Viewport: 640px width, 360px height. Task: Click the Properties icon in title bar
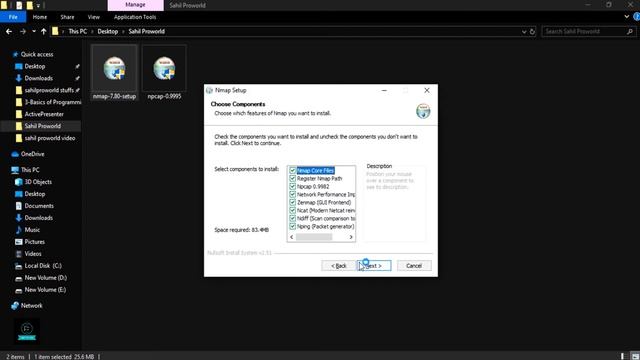point(19,5)
